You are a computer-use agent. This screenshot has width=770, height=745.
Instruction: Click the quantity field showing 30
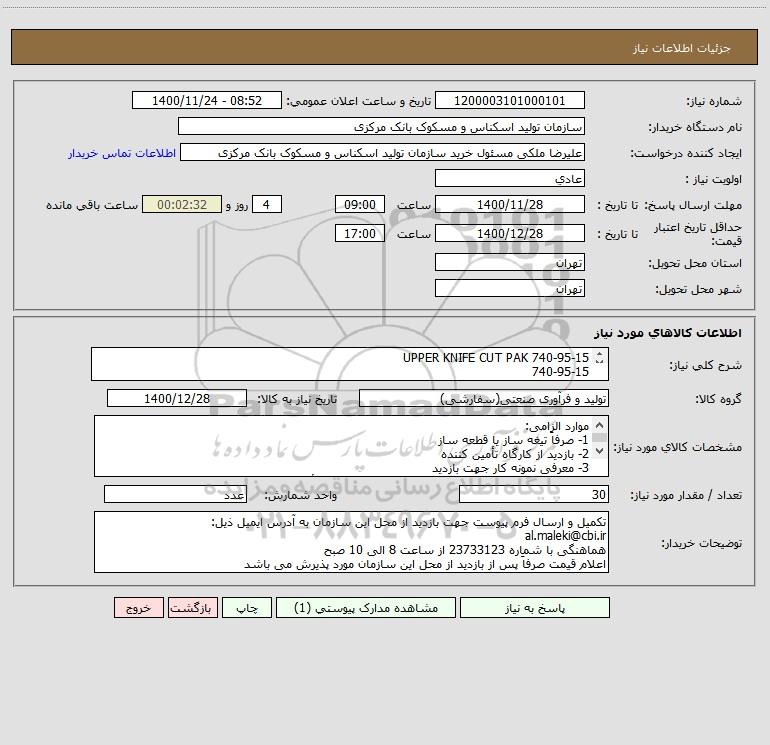point(534,494)
